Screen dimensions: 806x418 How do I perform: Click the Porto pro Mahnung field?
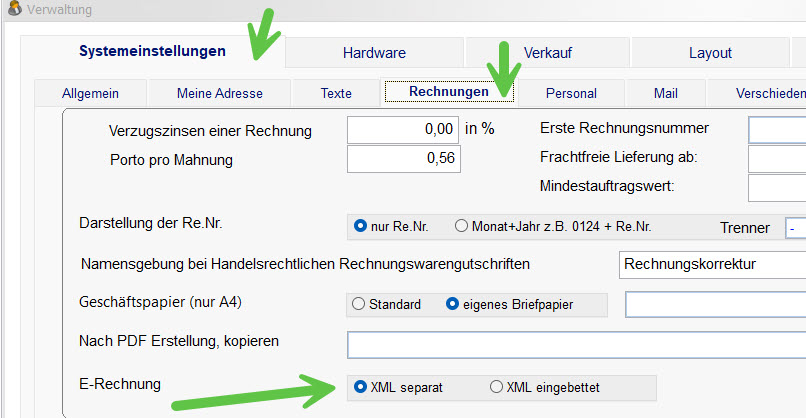404,159
